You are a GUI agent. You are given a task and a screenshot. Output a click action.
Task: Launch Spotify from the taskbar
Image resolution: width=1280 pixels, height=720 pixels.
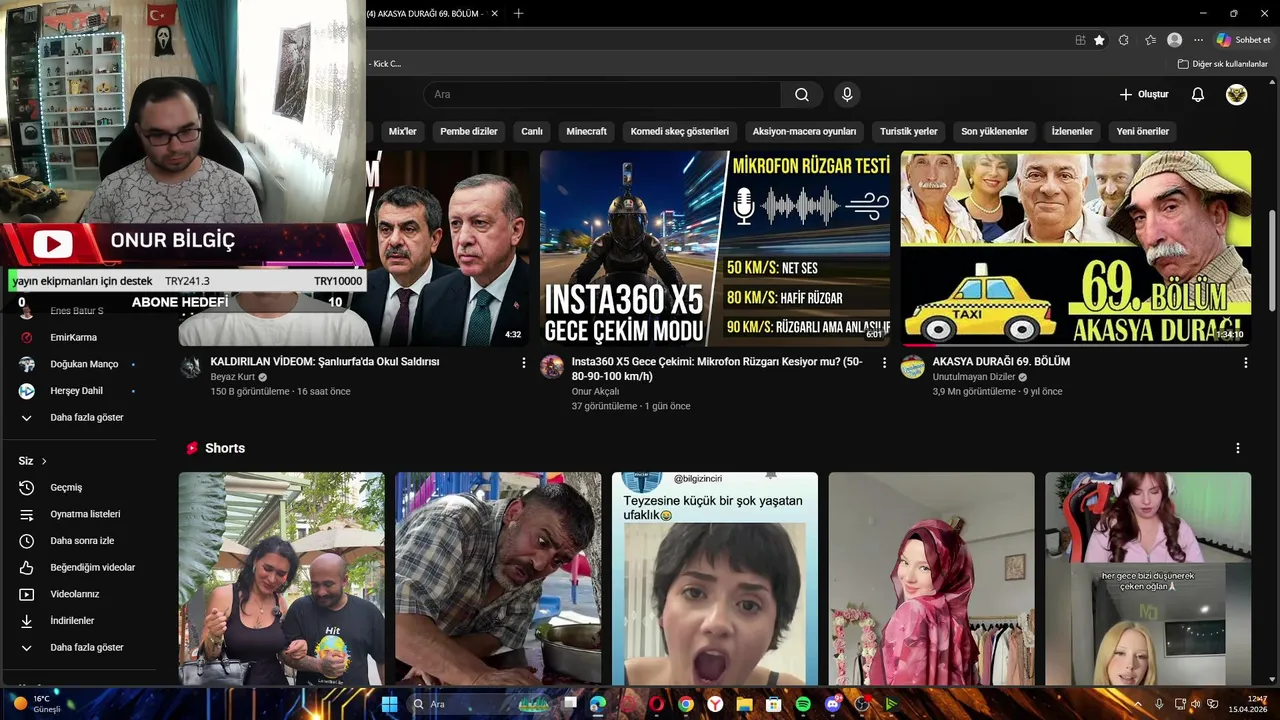point(803,704)
